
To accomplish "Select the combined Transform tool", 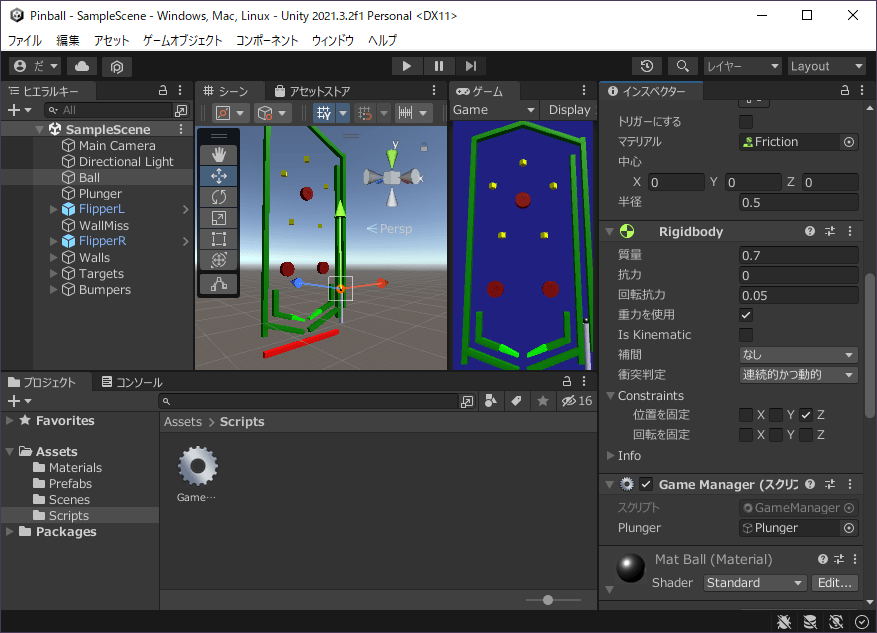I will click(x=219, y=260).
